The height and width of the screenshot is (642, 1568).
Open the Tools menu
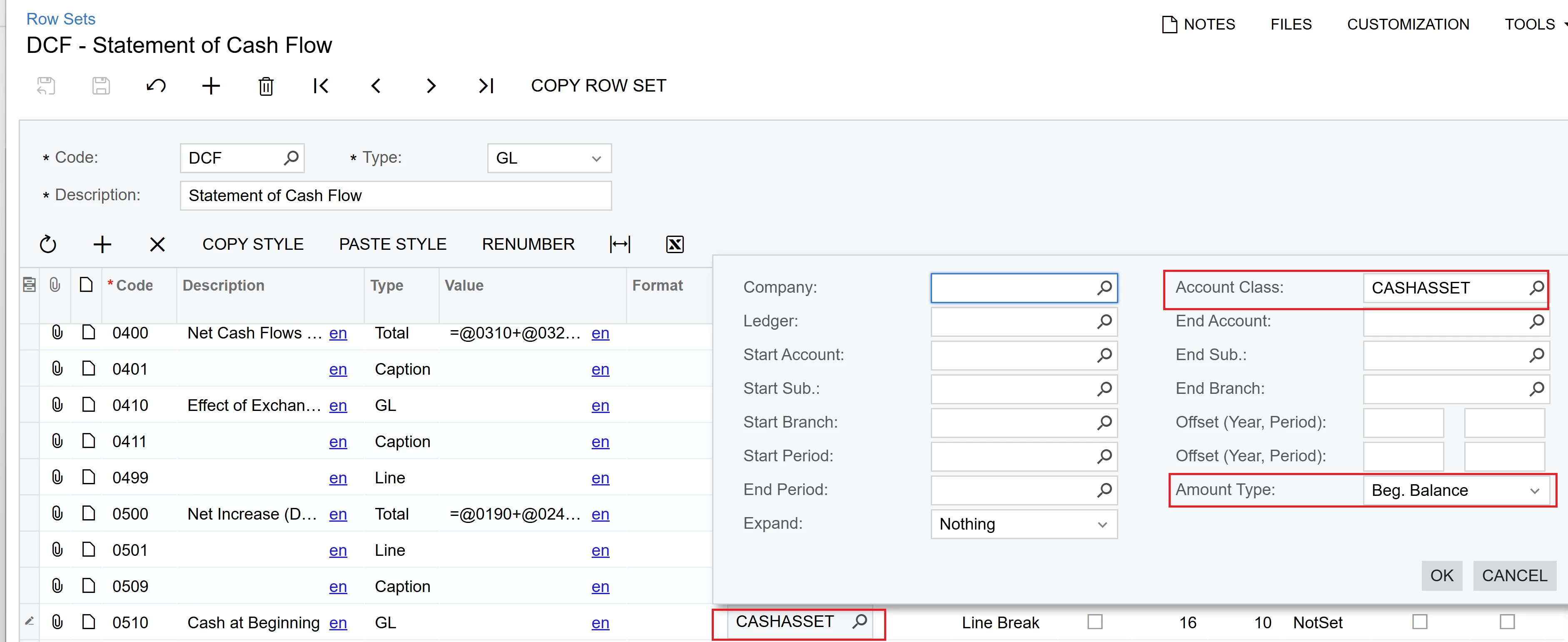coord(1530,24)
